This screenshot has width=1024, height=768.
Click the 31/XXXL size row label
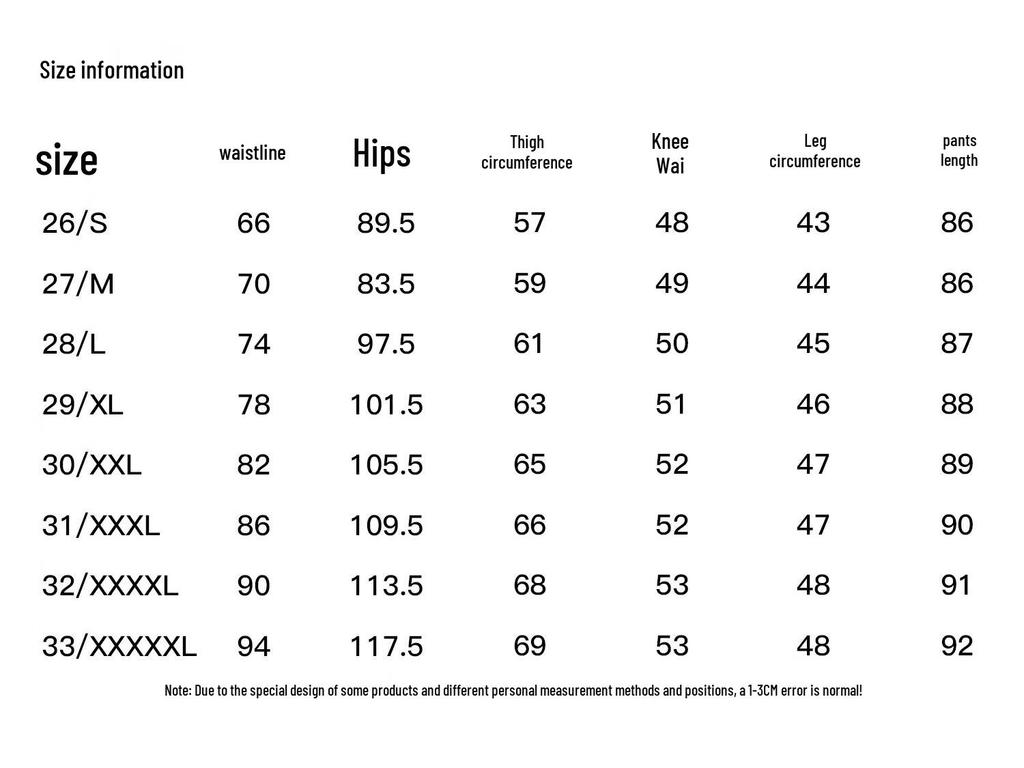[101, 525]
